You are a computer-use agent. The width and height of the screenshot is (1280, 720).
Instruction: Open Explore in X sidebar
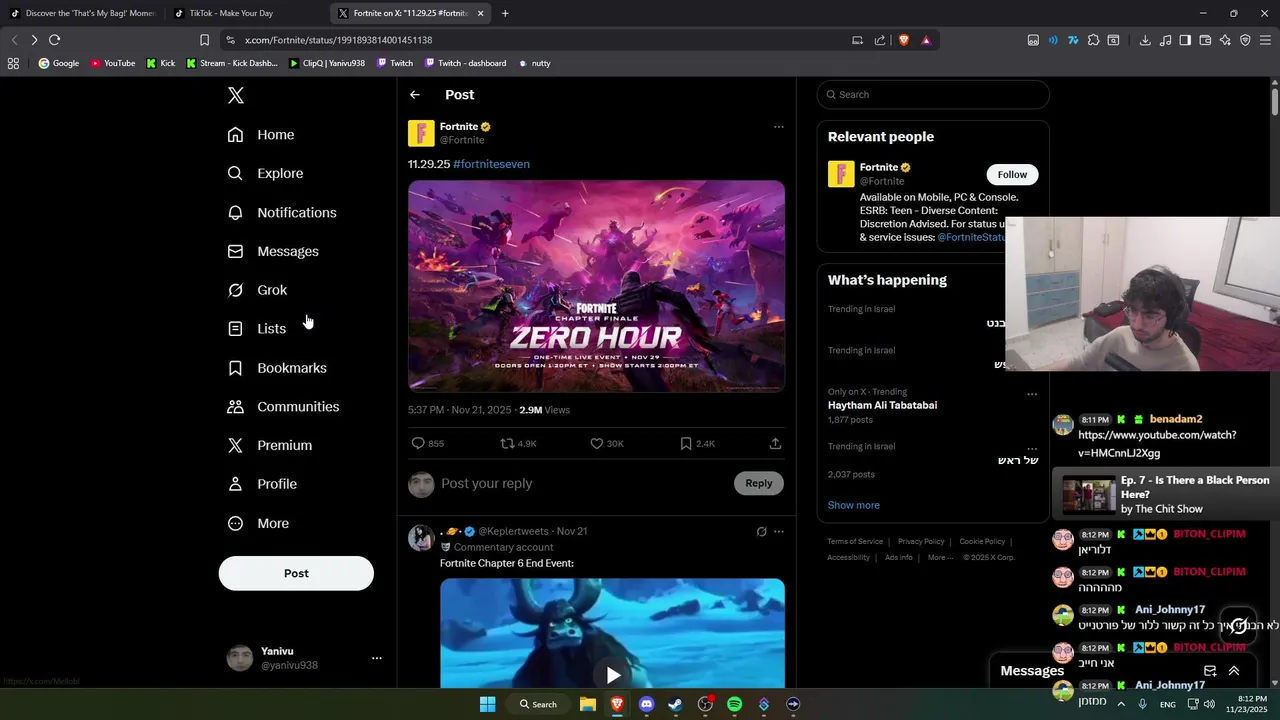tap(265, 173)
